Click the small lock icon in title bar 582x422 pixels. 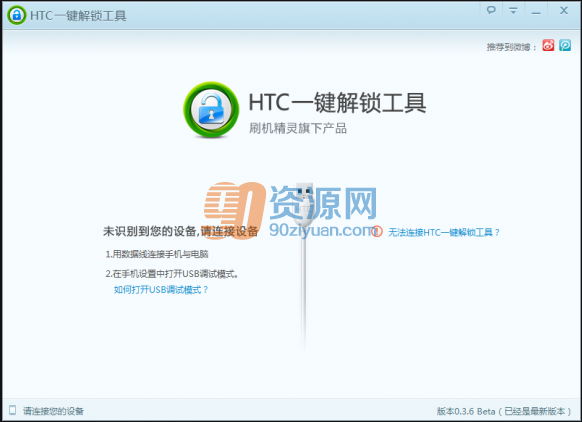(16, 15)
